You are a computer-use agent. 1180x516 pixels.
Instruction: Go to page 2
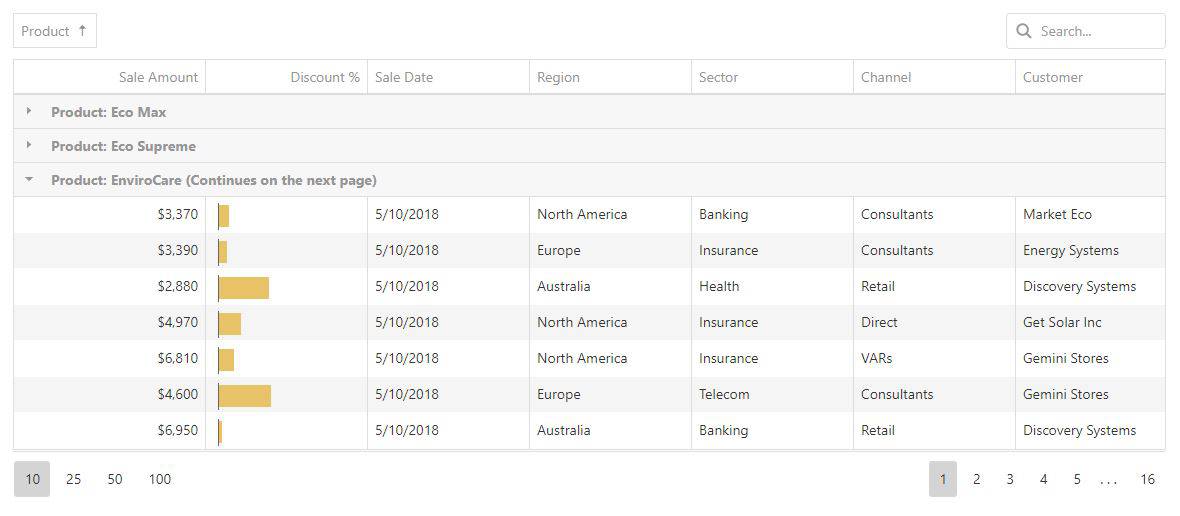pyautogui.click(x=976, y=479)
